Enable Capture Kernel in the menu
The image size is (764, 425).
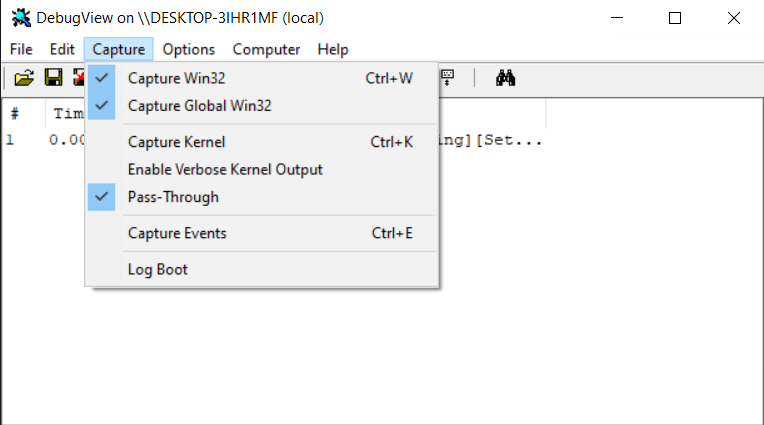pyautogui.click(x=262, y=142)
